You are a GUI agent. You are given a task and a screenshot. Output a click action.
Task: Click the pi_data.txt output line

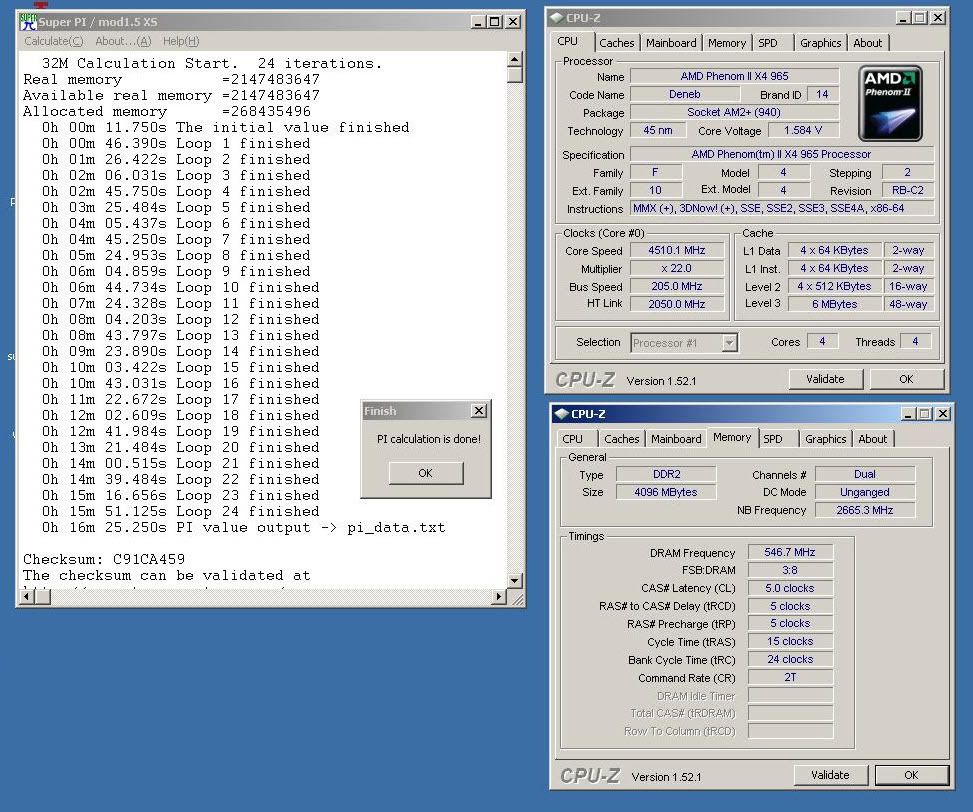[244, 528]
